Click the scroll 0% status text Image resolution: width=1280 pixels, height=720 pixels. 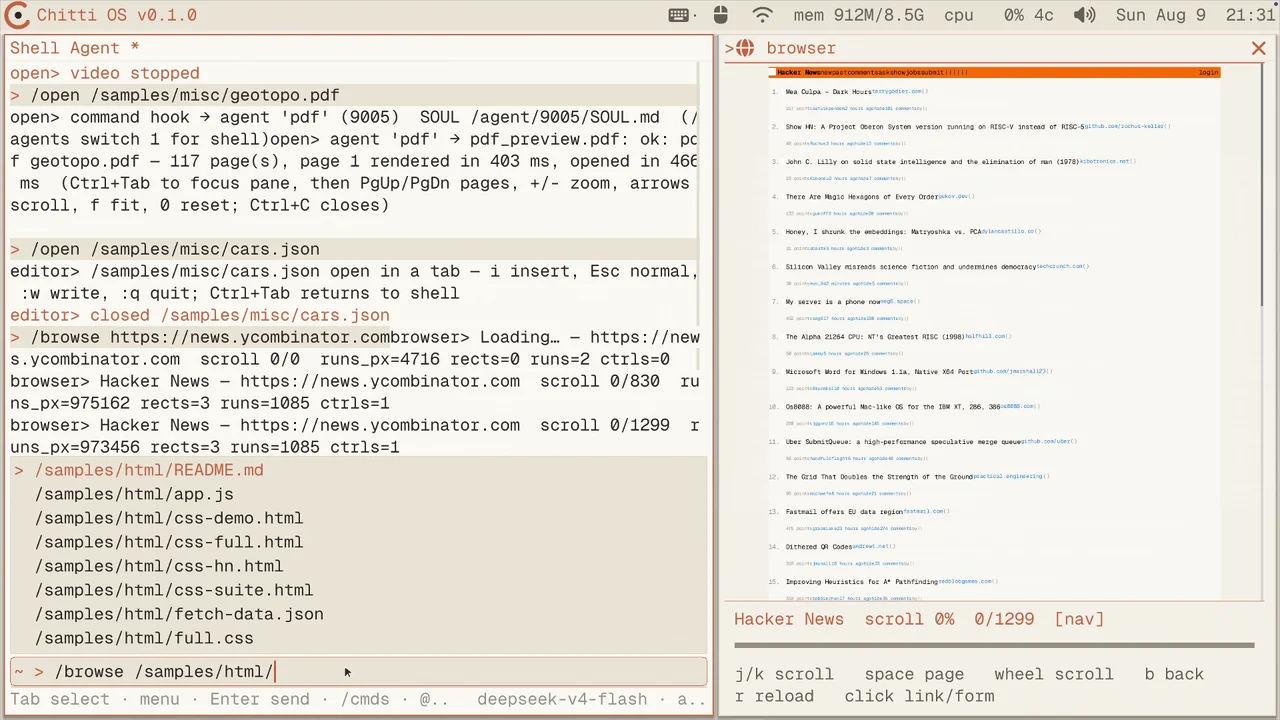click(909, 619)
